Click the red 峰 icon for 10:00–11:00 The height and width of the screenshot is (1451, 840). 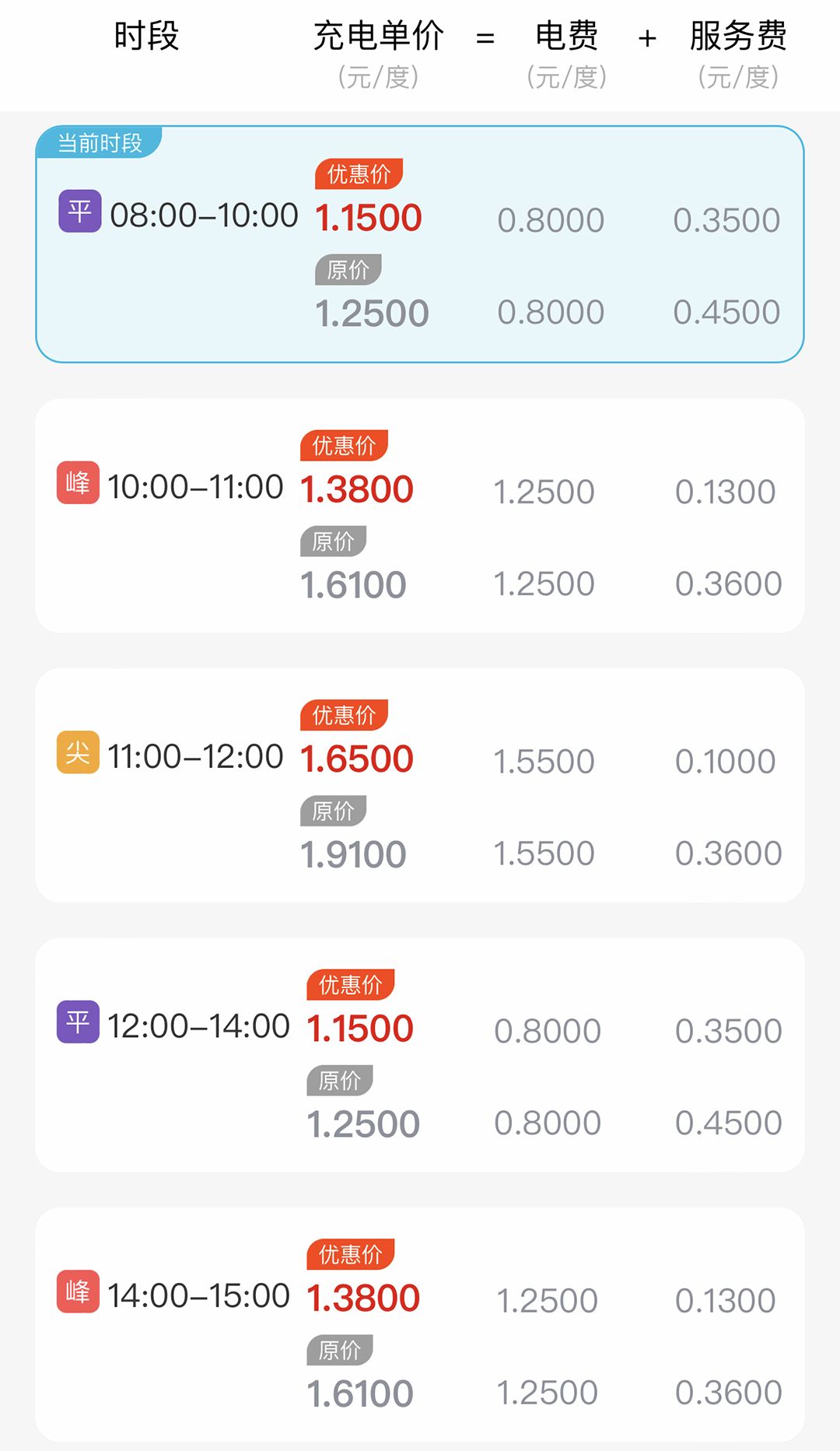(78, 482)
